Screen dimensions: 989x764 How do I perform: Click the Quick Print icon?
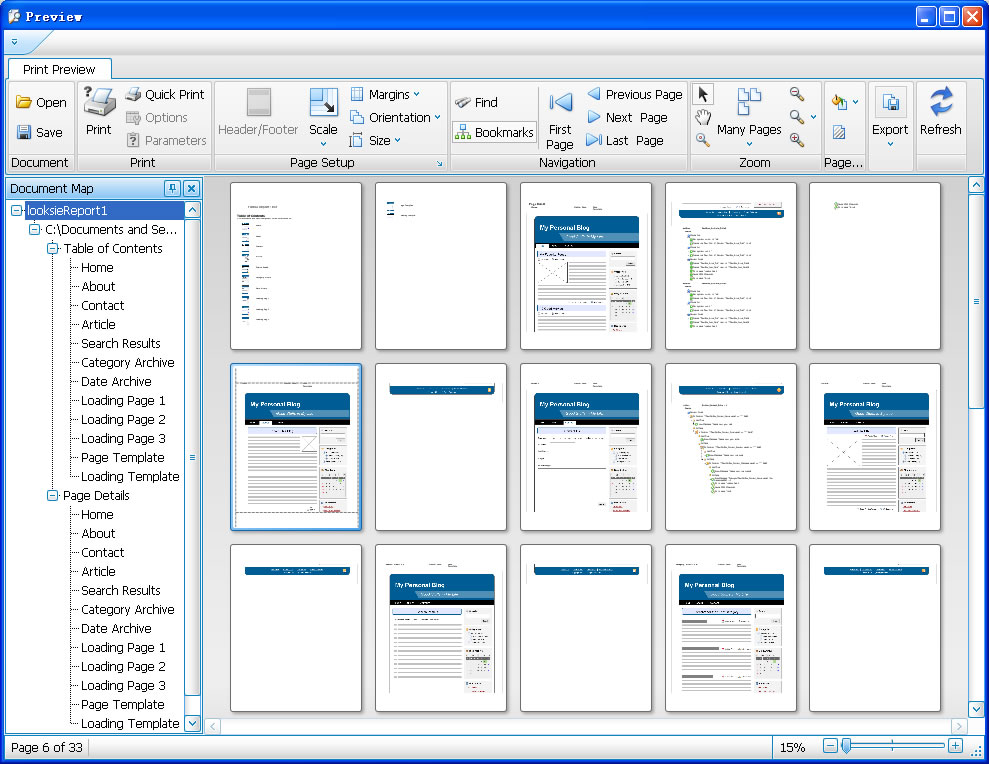133,94
